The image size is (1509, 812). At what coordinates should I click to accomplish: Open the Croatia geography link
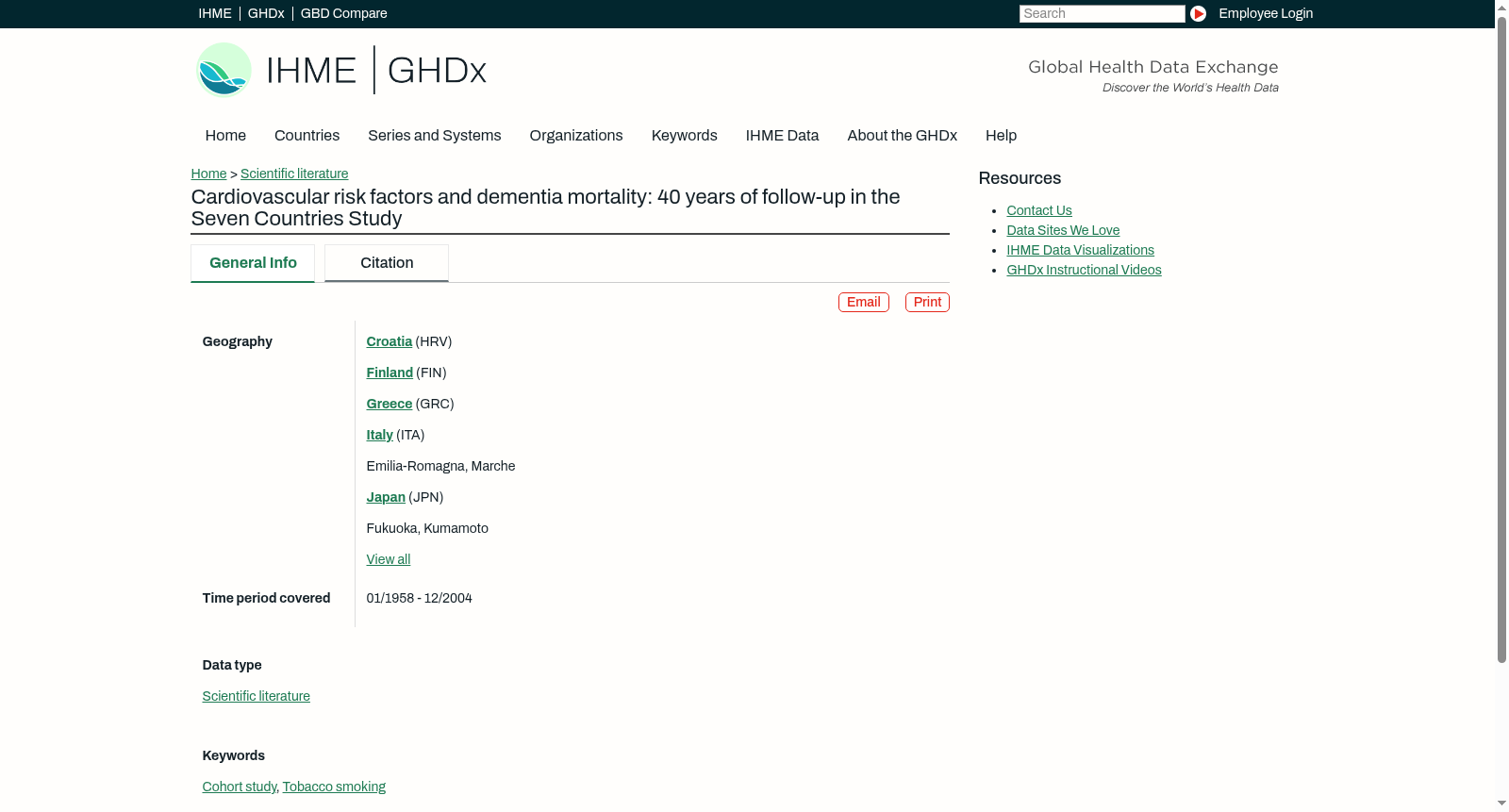(x=390, y=341)
